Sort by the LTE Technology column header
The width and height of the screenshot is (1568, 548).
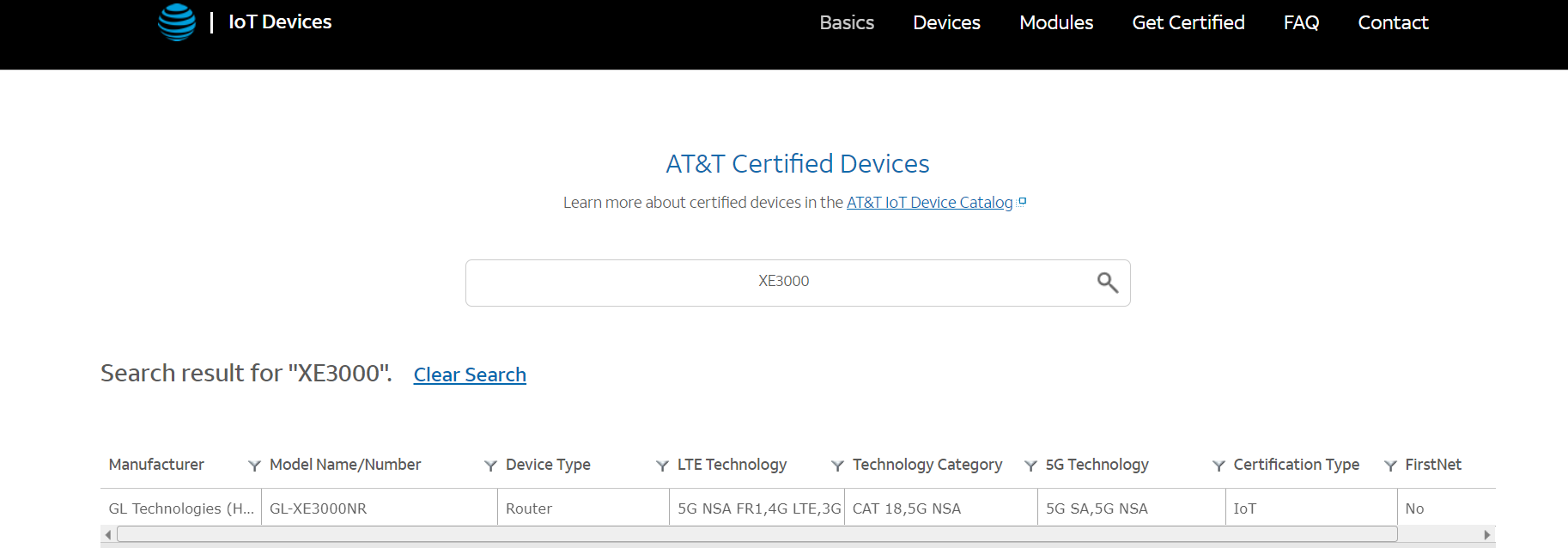tap(732, 465)
